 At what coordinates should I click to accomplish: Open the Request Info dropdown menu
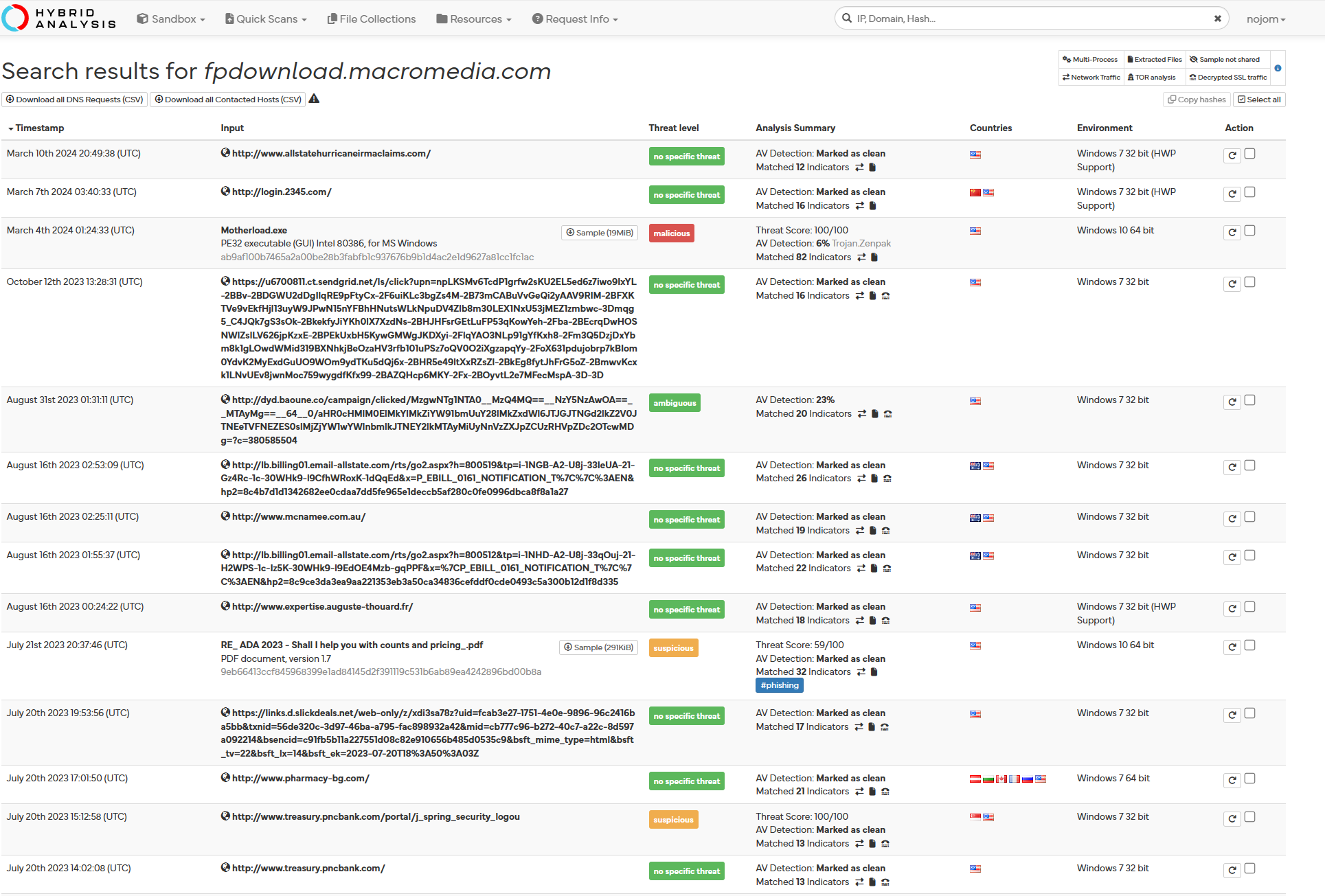pos(575,19)
